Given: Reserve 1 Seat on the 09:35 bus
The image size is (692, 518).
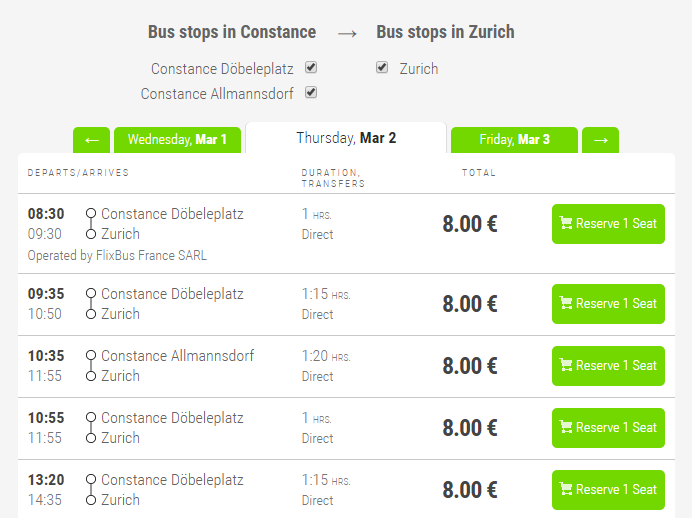Looking at the screenshot, I should [608, 304].
